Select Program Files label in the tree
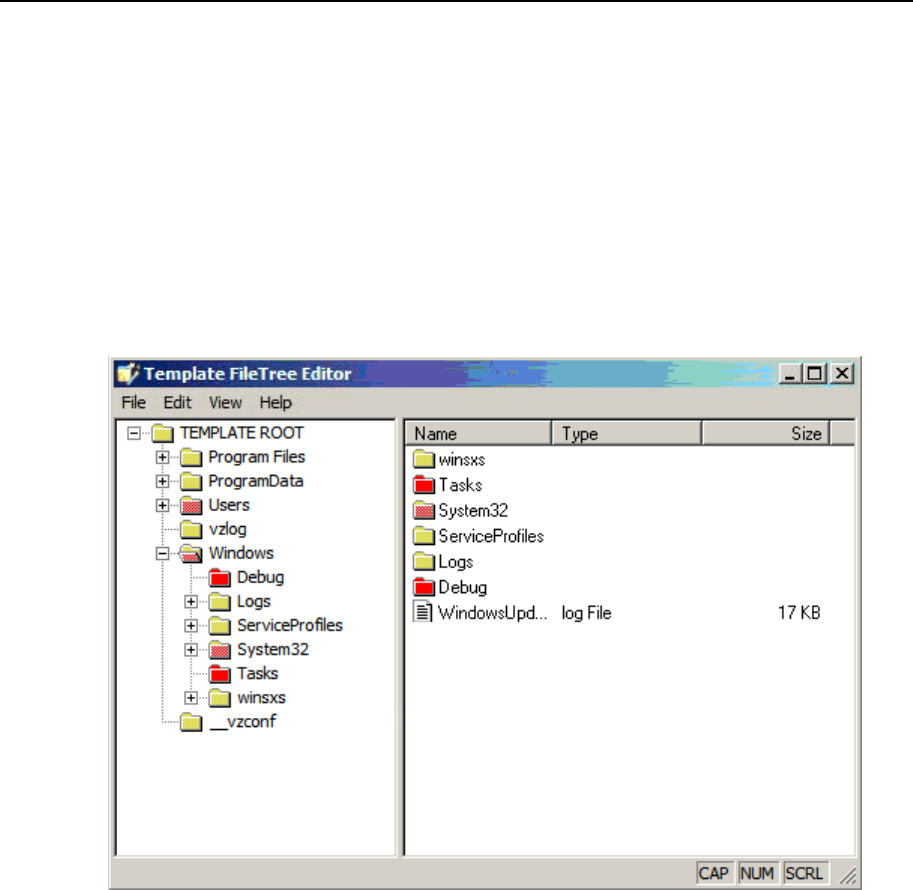Viewport: 913px width, 890px height. pos(257,457)
